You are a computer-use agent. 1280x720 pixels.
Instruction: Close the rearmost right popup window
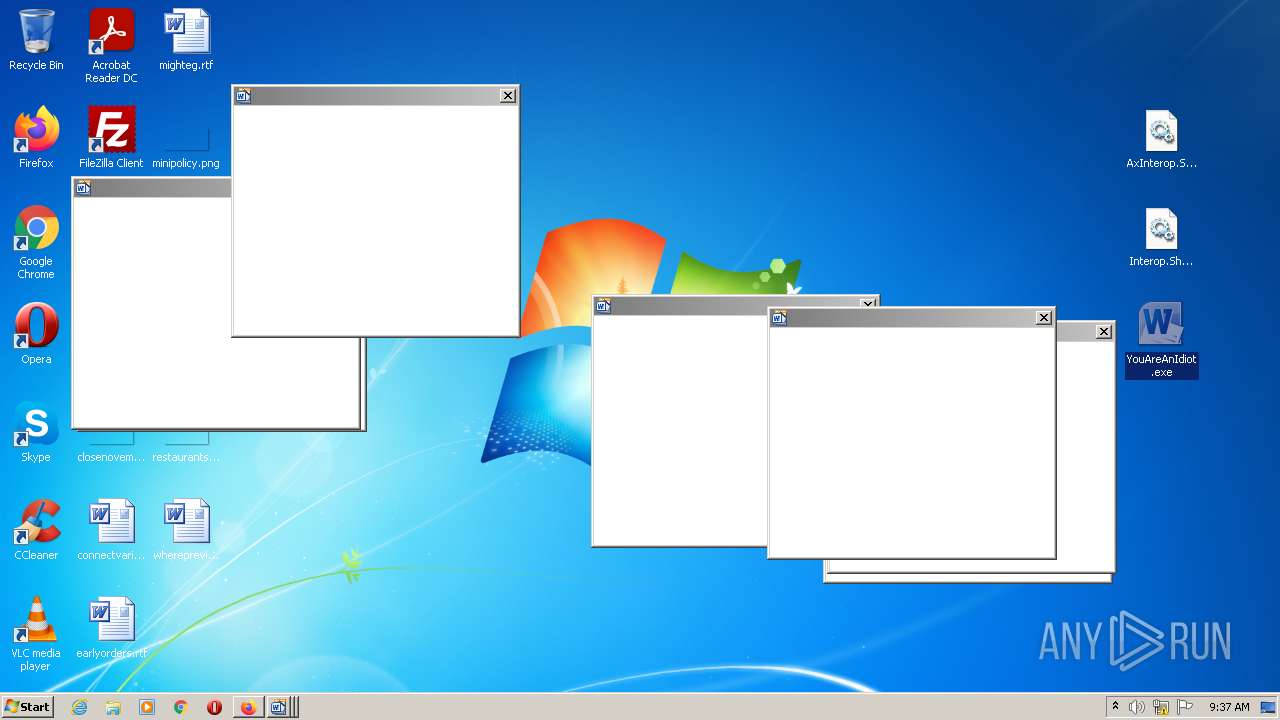1104,332
